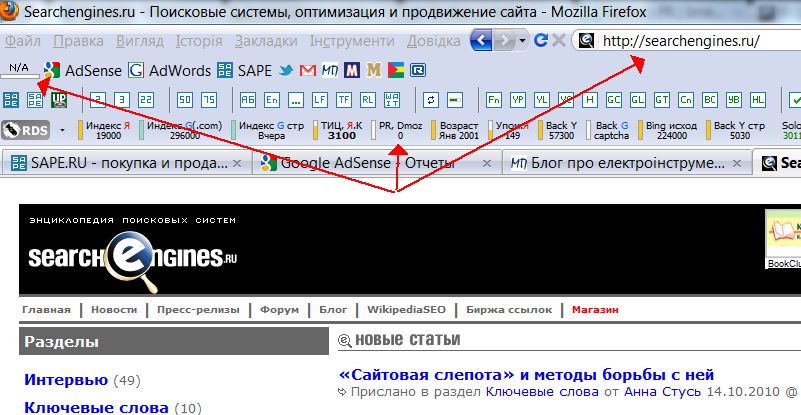The width and height of the screenshot is (801, 415).
Task: Click the first filled SAPE toolbar icon
Action: [x=11, y=100]
